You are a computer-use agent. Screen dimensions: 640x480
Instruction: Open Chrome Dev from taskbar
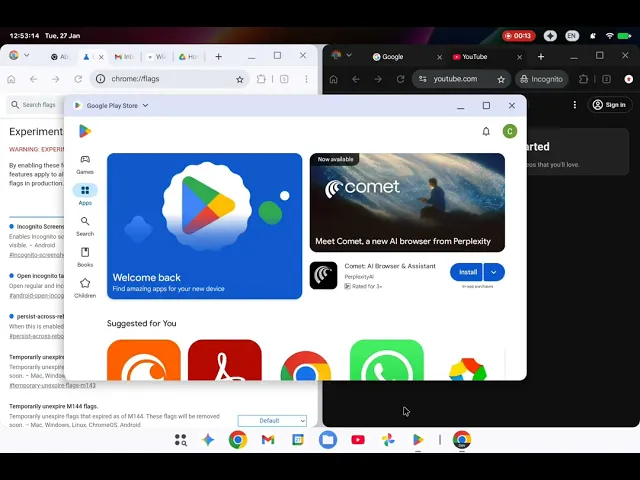[x=462, y=440]
